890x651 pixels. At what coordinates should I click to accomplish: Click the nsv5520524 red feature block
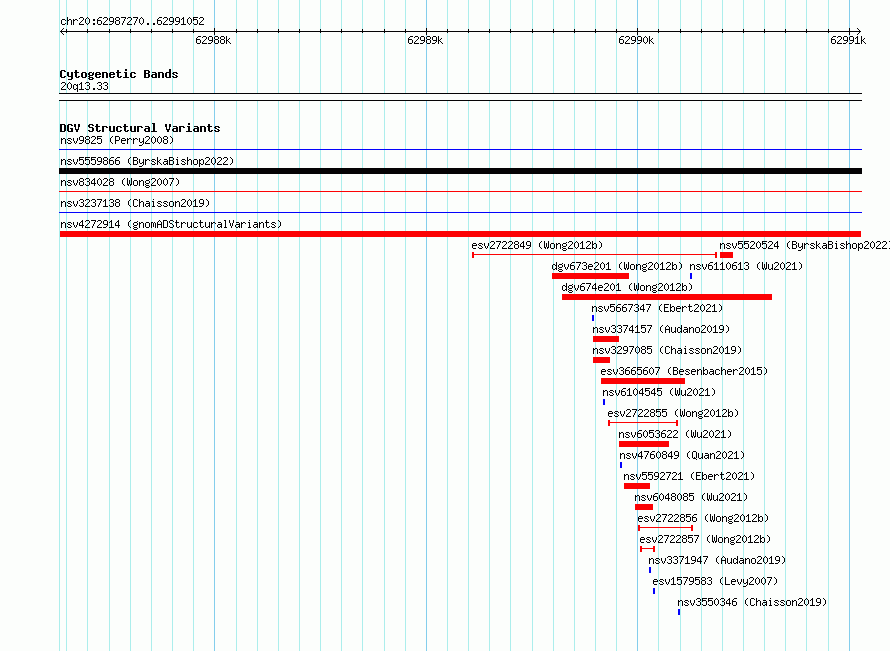(727, 255)
